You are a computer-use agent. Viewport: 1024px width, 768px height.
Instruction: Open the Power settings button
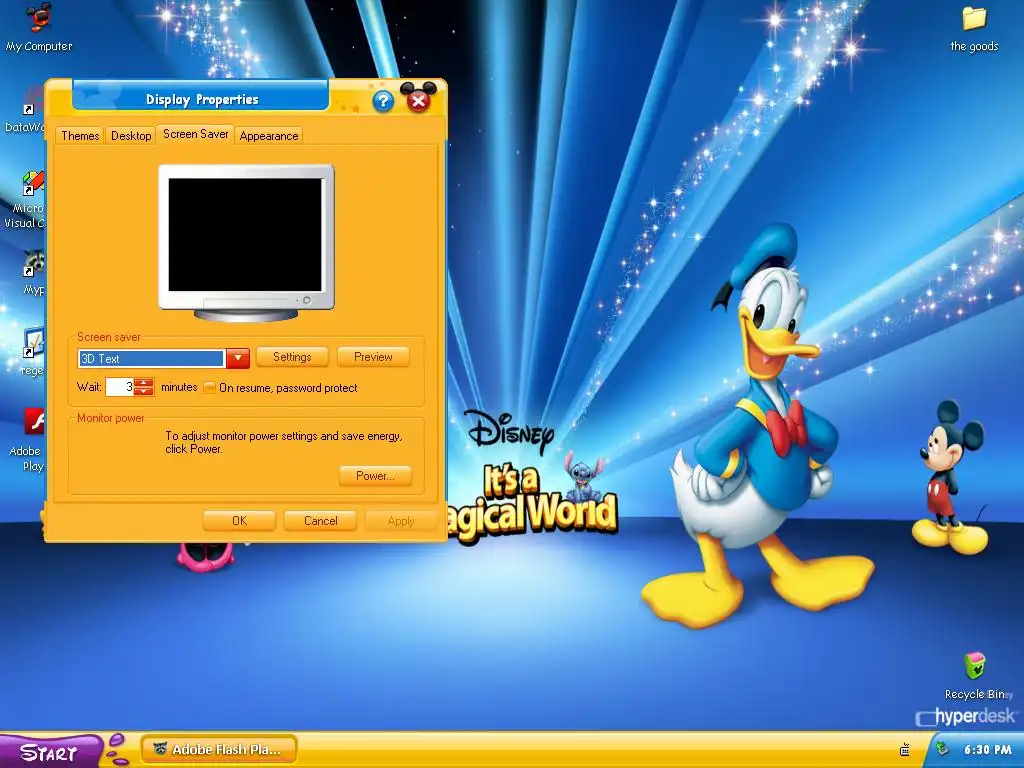(x=375, y=476)
